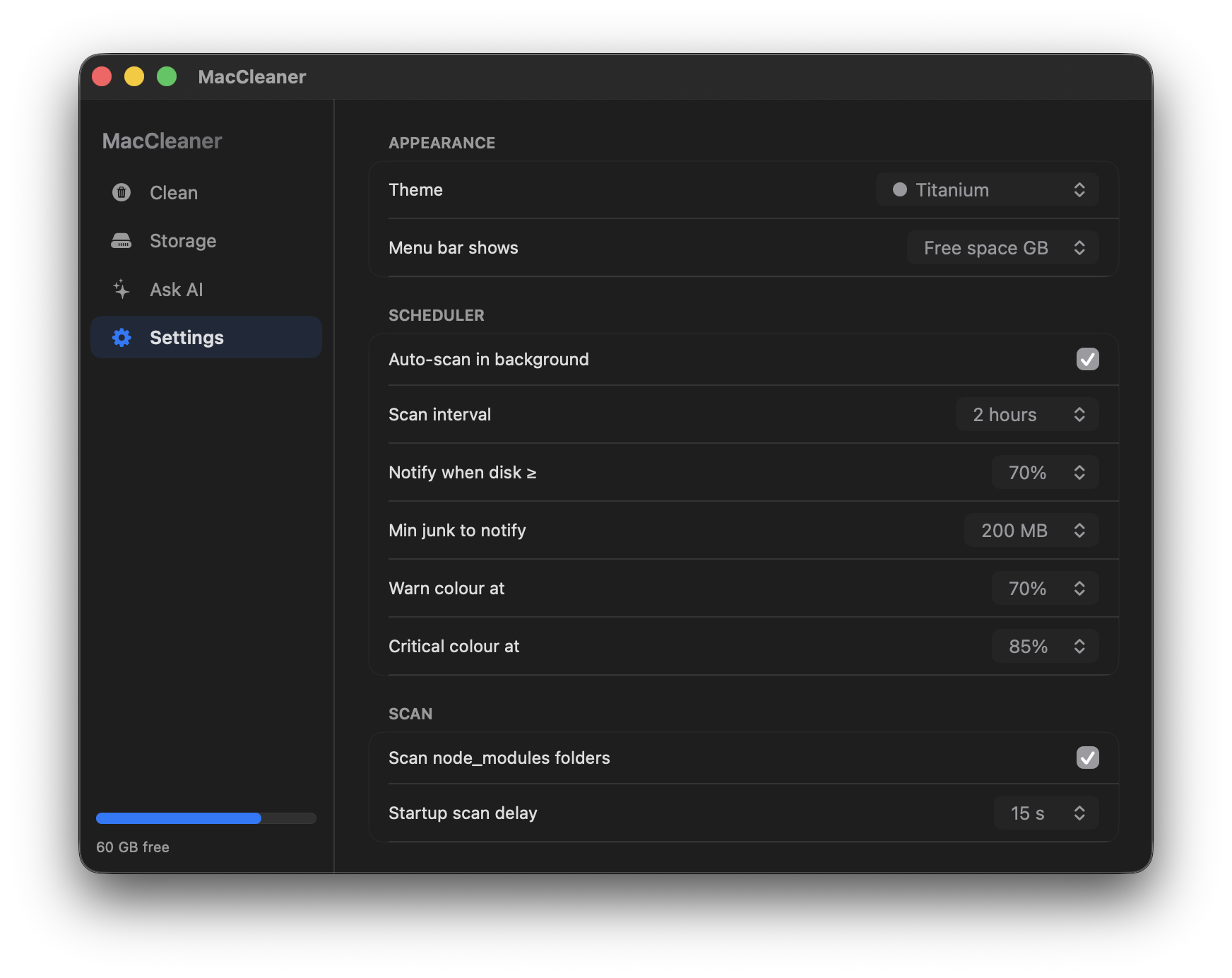This screenshot has height=978, width=1232.
Task: Uncheck Scan node_modules folders
Action: [x=1087, y=758]
